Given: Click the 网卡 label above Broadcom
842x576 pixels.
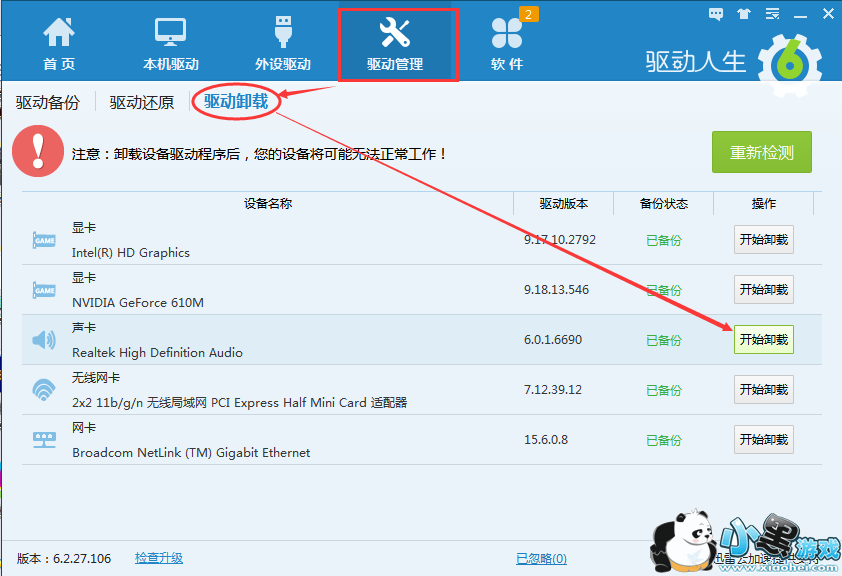Looking at the screenshot, I should (84, 428).
